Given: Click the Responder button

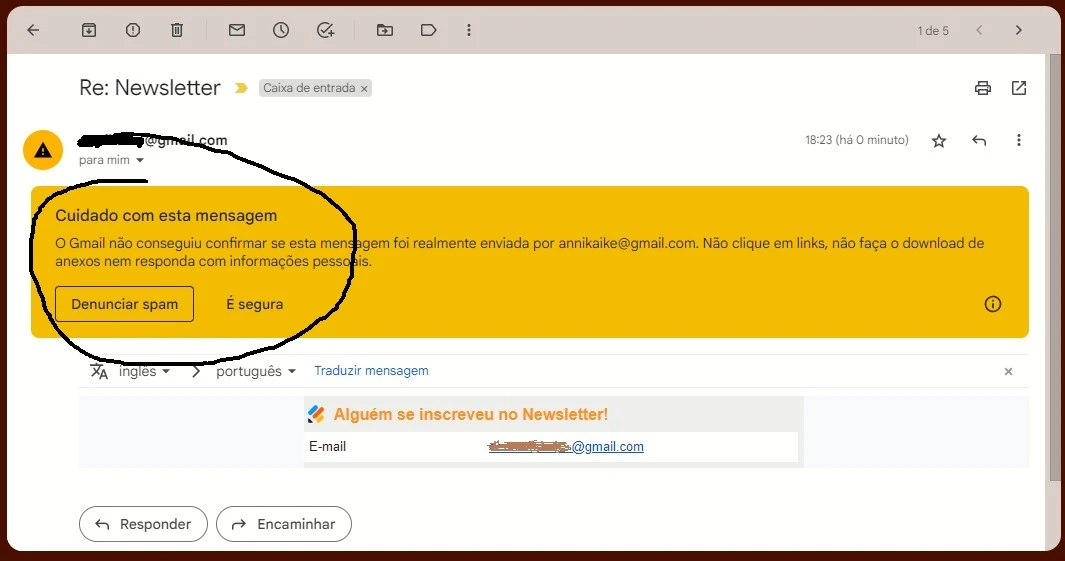Looking at the screenshot, I should (x=143, y=524).
